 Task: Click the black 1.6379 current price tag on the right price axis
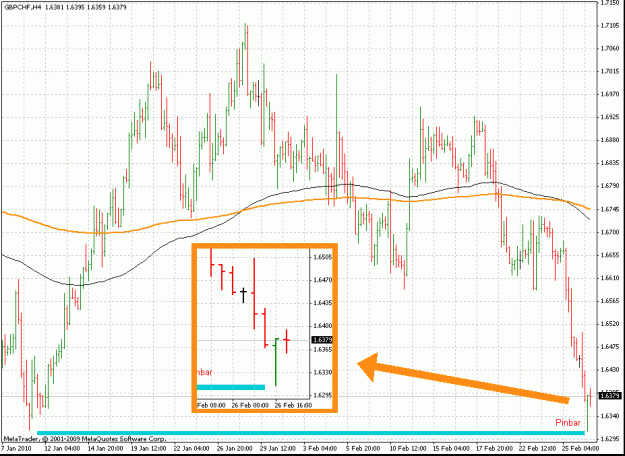point(610,395)
